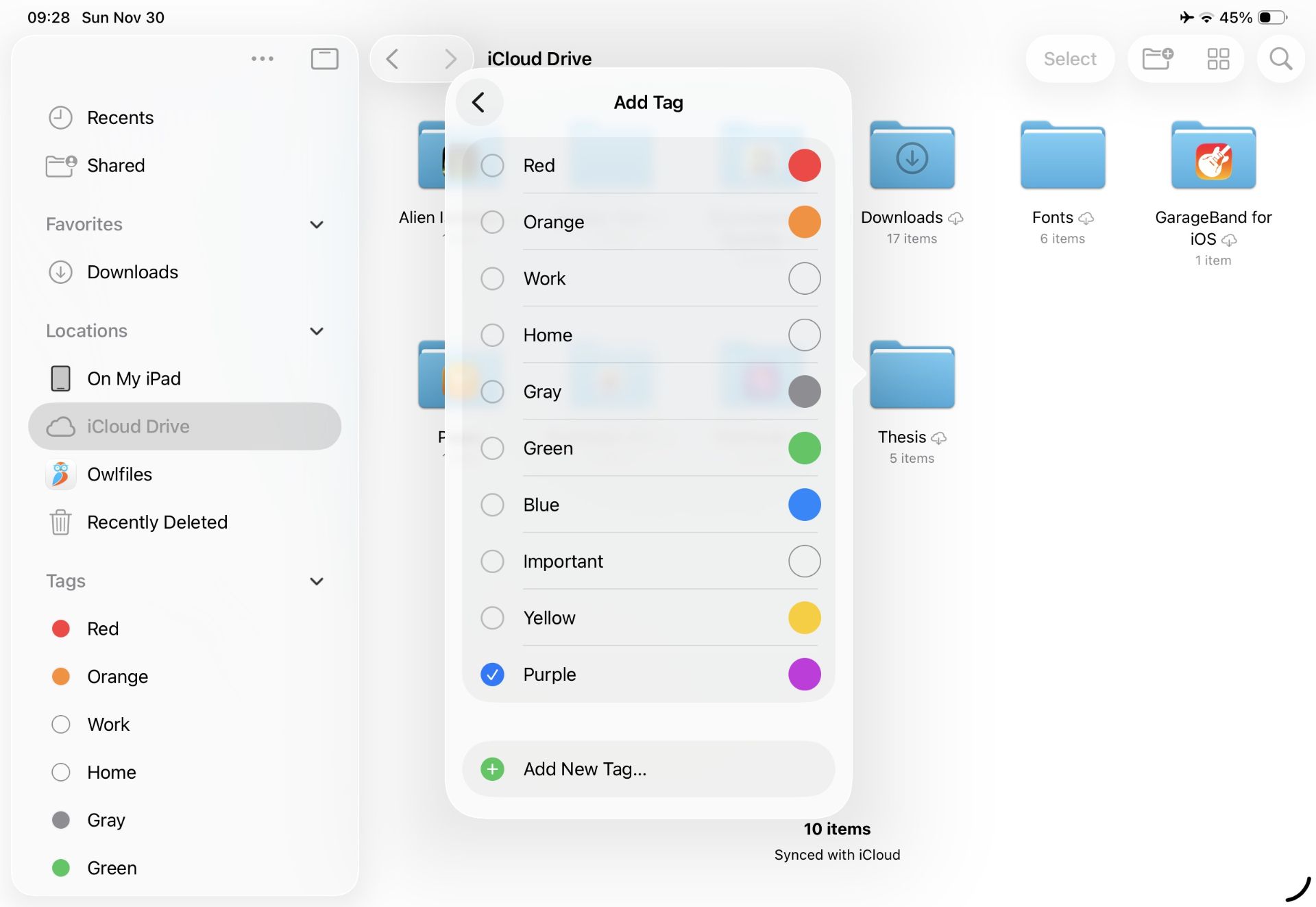Open the search icon in the toolbar
Image resolution: width=1316 pixels, height=907 pixels.
pyautogui.click(x=1280, y=59)
